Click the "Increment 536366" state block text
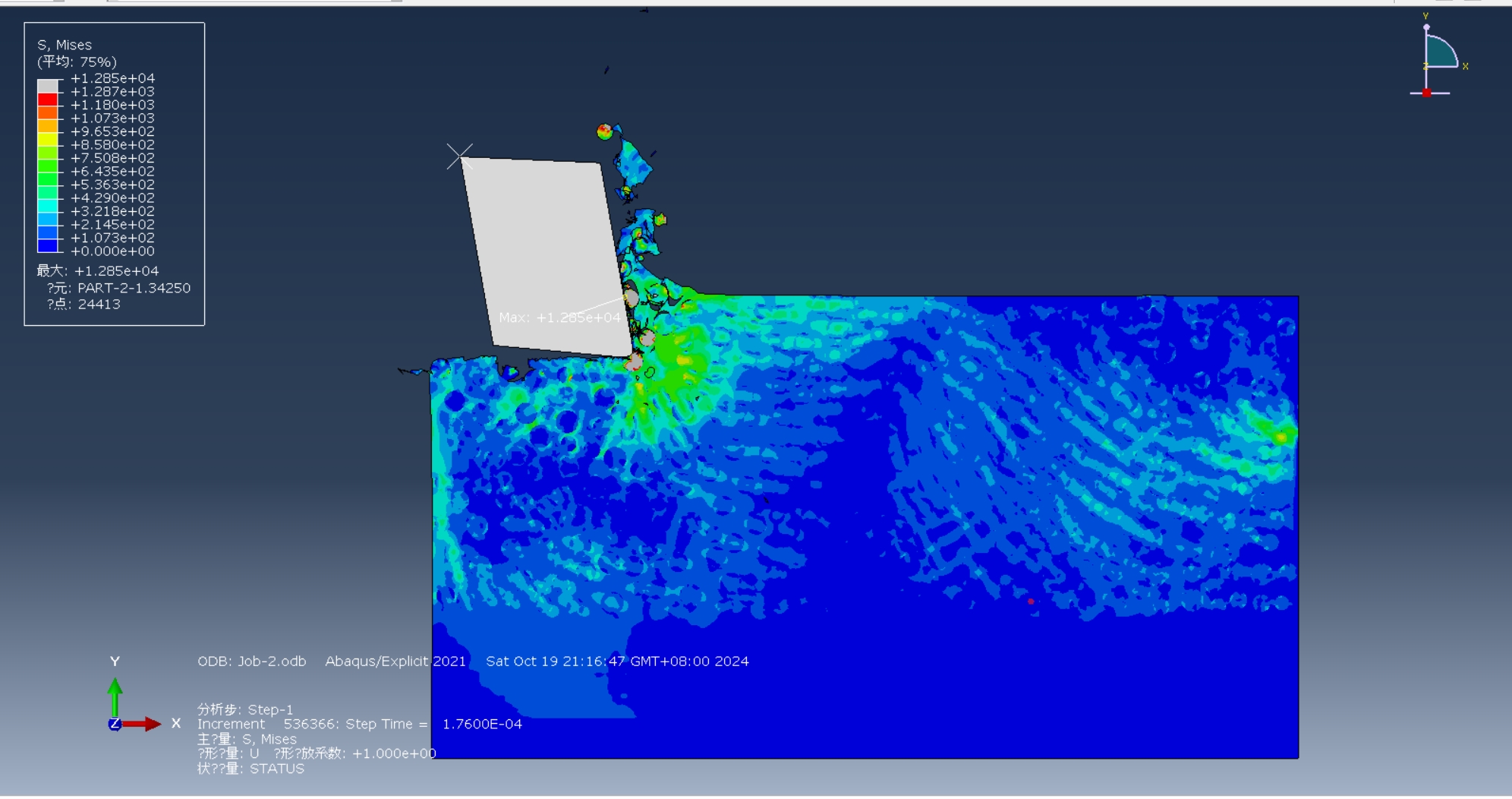Image resolution: width=1512 pixels, height=799 pixels. point(267,725)
